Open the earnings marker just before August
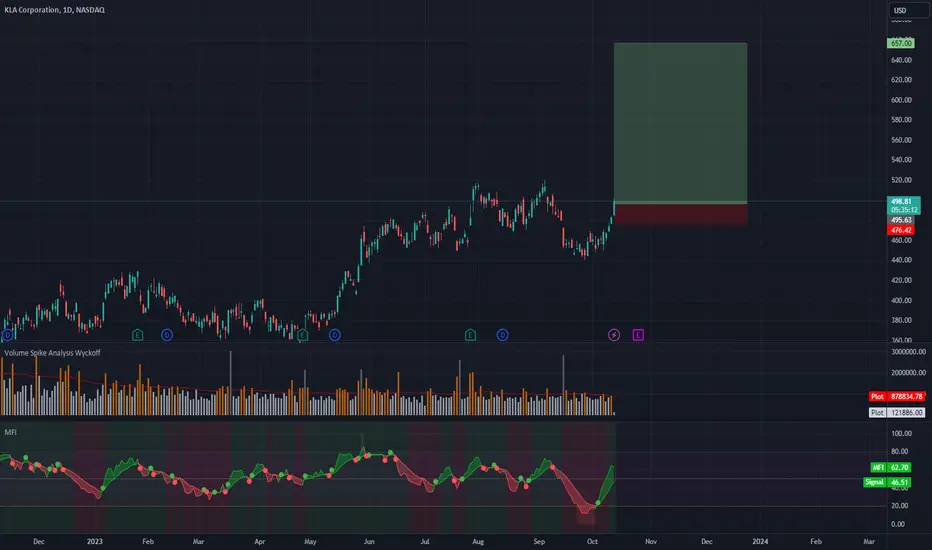932x550 pixels. pos(470,335)
